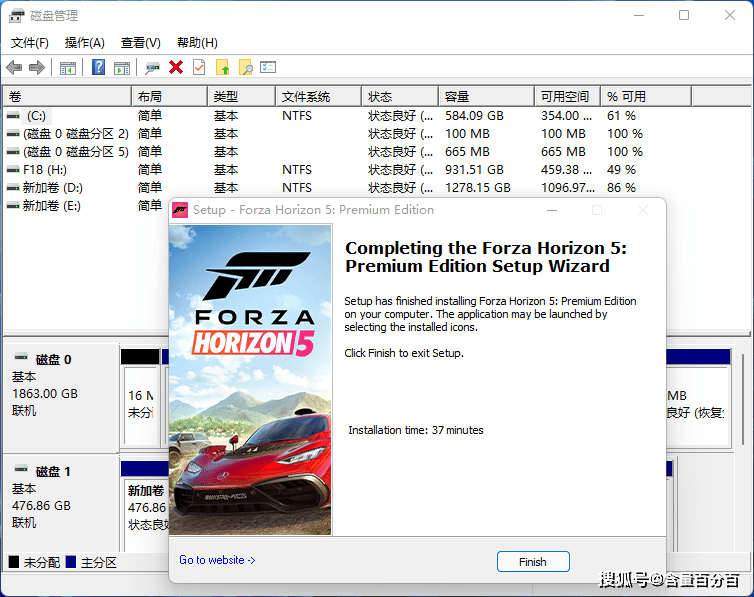Click the yellow page with magnifier icon
The width and height of the screenshot is (754, 597).
coord(245,67)
